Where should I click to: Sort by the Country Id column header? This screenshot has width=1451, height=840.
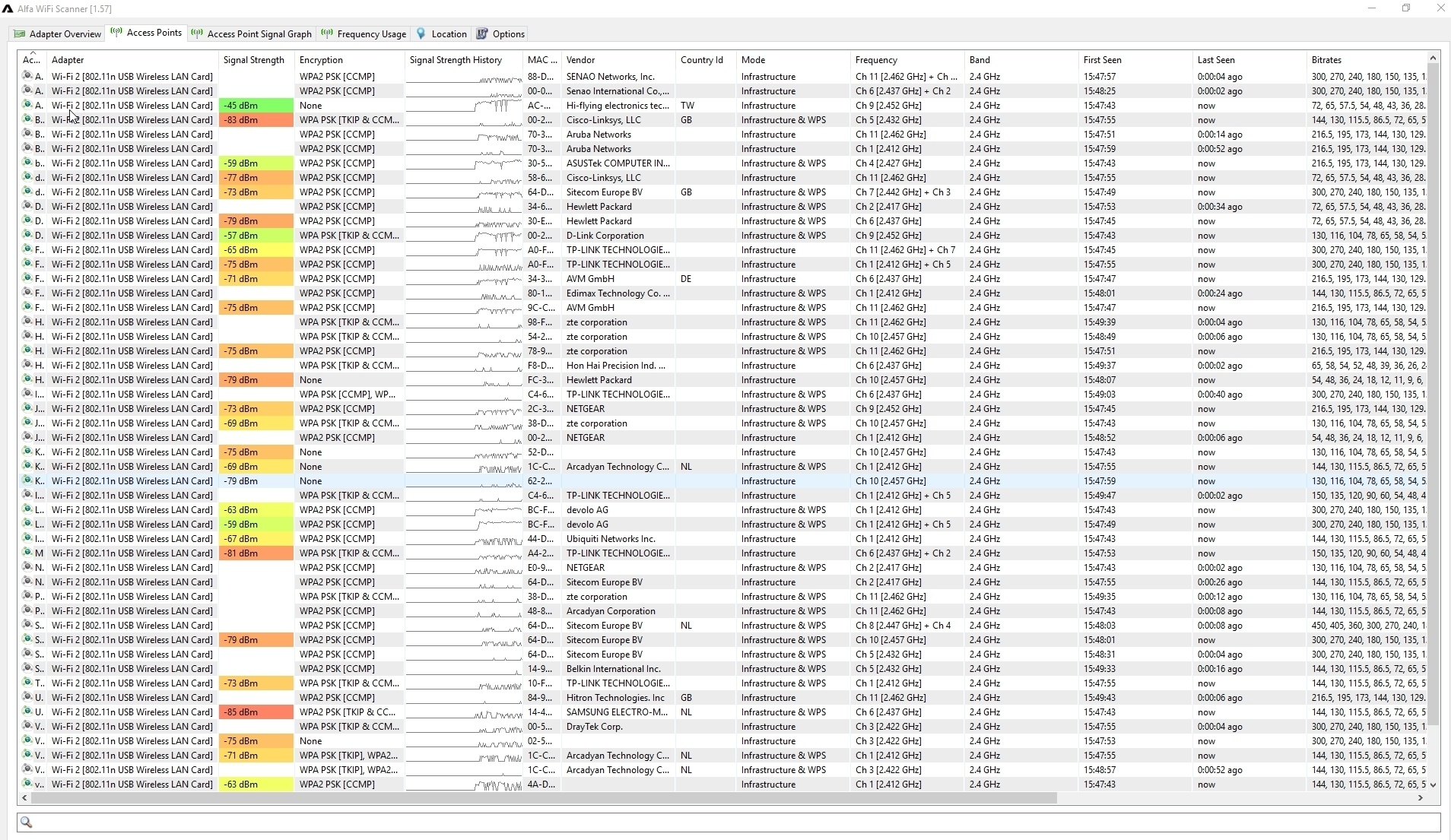[706, 60]
